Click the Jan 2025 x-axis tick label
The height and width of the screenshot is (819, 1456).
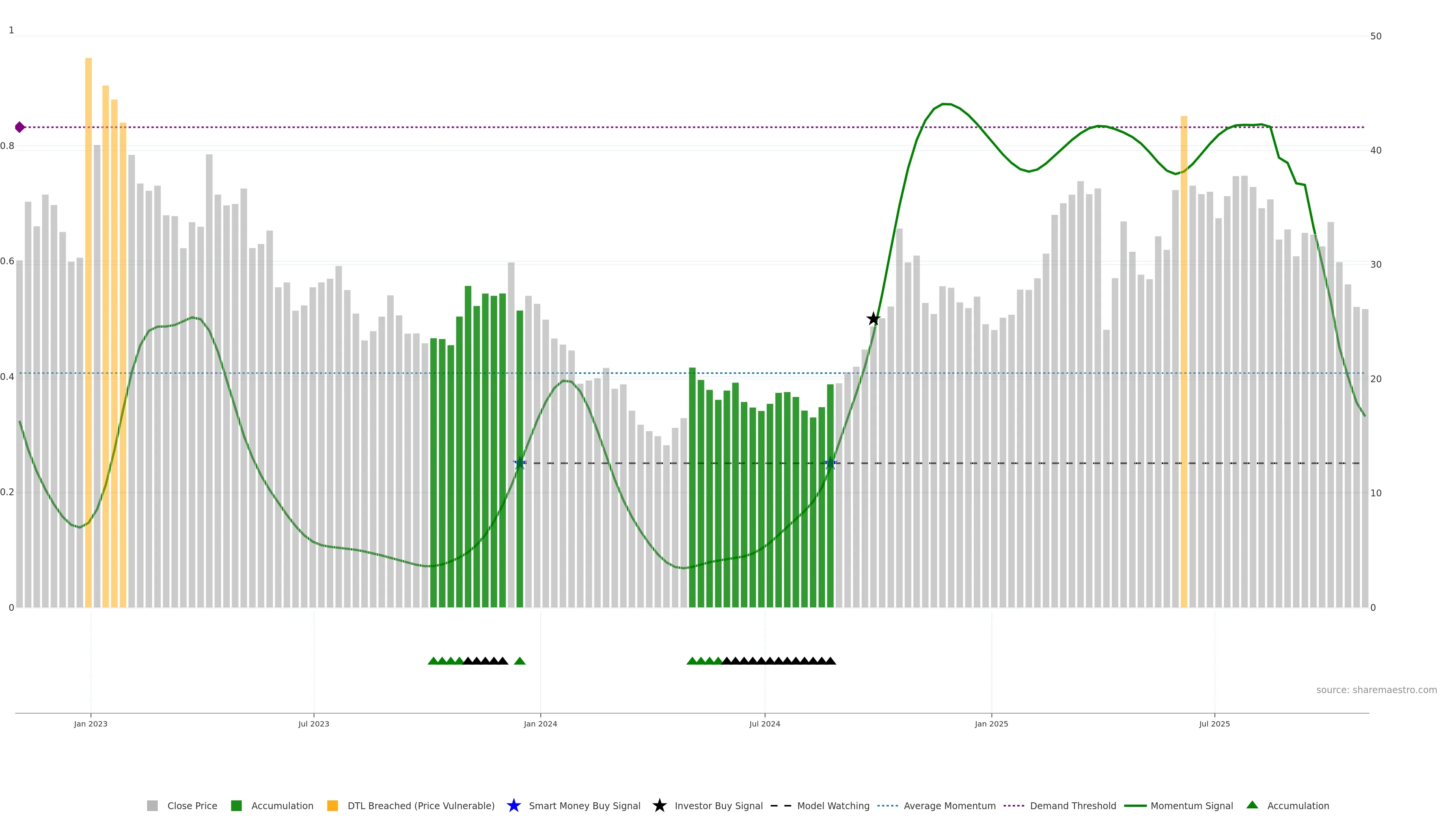pos(991,724)
